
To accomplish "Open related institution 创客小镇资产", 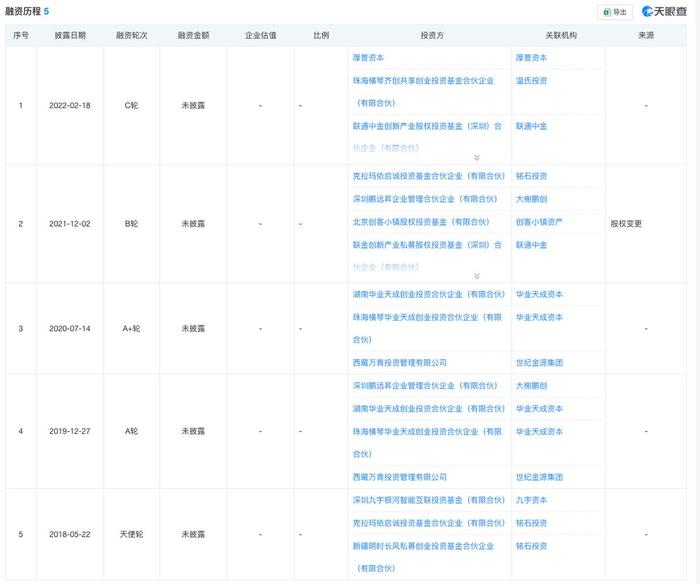I will (539, 222).
